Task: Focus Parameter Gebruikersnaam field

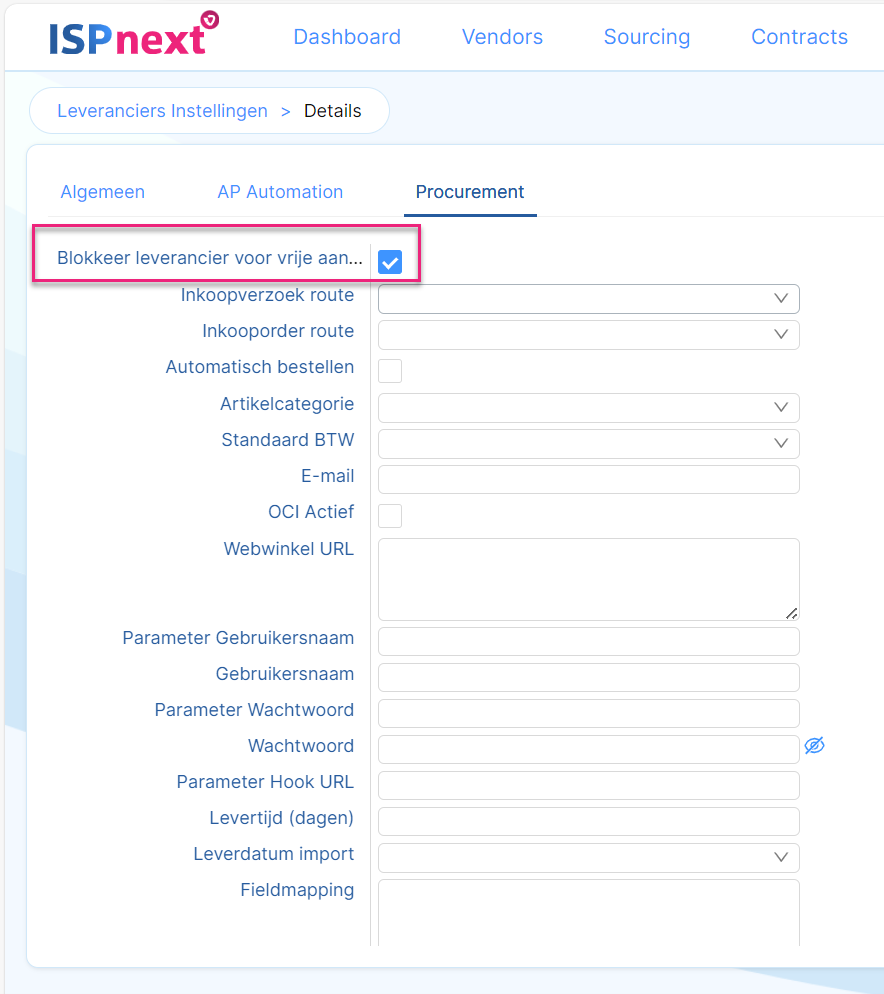Action: point(588,642)
